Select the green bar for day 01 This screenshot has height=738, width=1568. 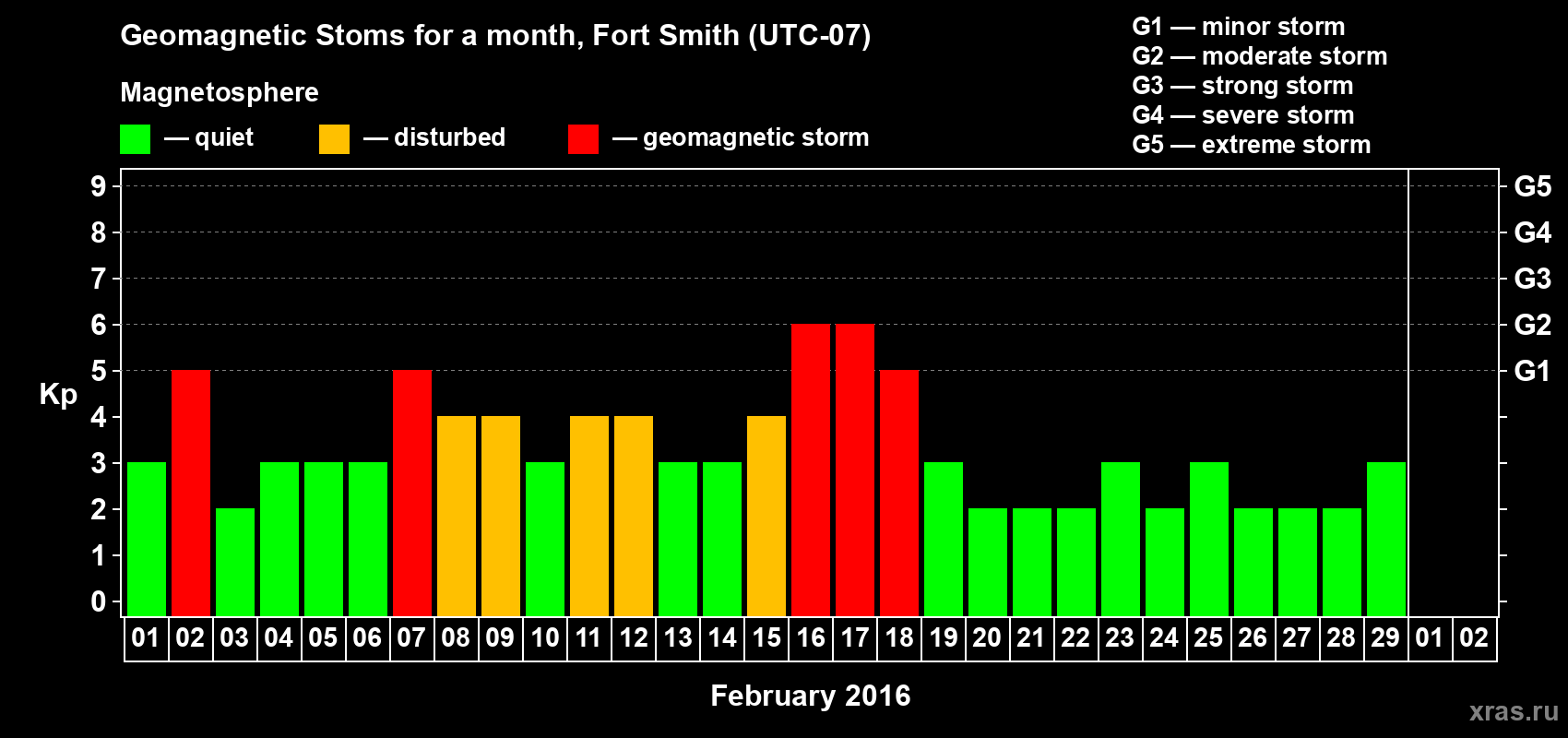[147, 540]
